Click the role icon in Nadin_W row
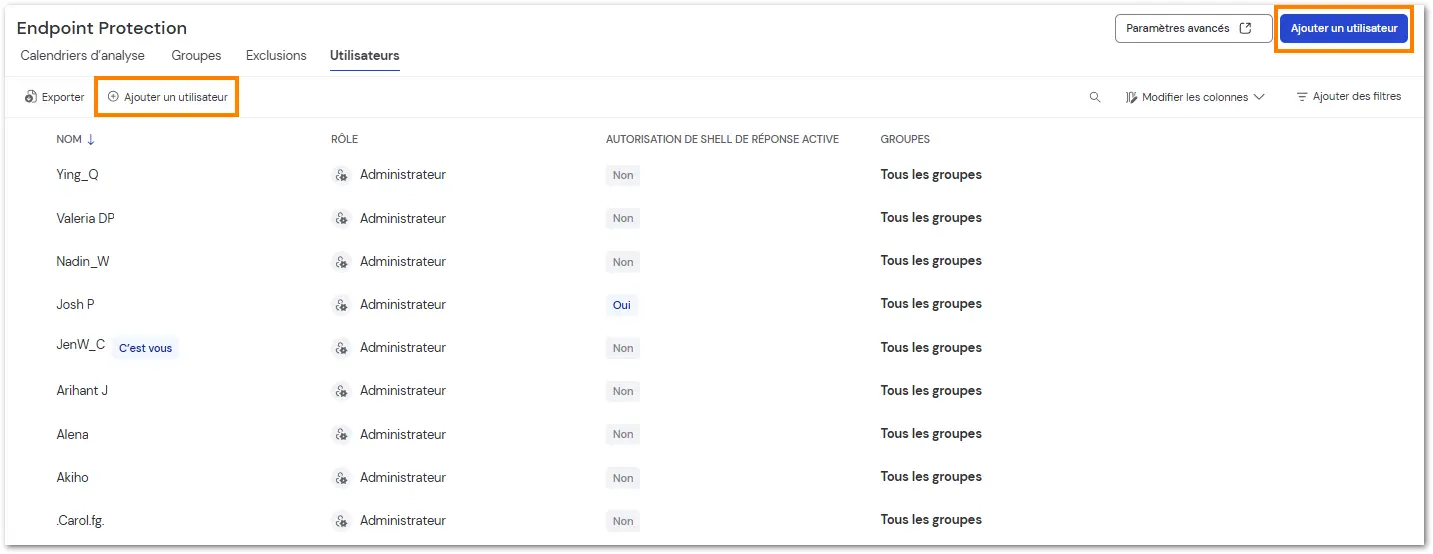Image resolution: width=1433 pixels, height=554 pixels. 341,261
